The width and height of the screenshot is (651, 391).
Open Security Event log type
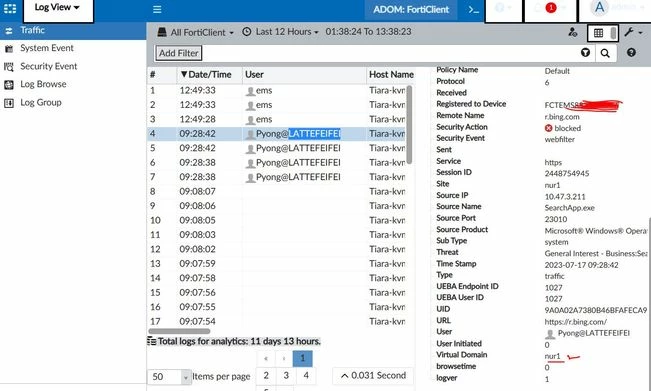[49, 66]
